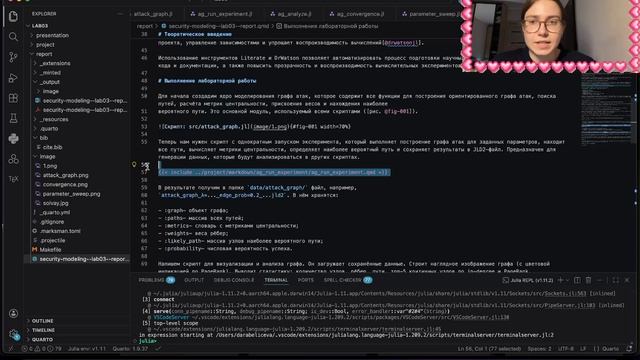Open the DEBUG CONSOLE panel tab
The width and height of the screenshot is (640, 360).
click(233, 280)
